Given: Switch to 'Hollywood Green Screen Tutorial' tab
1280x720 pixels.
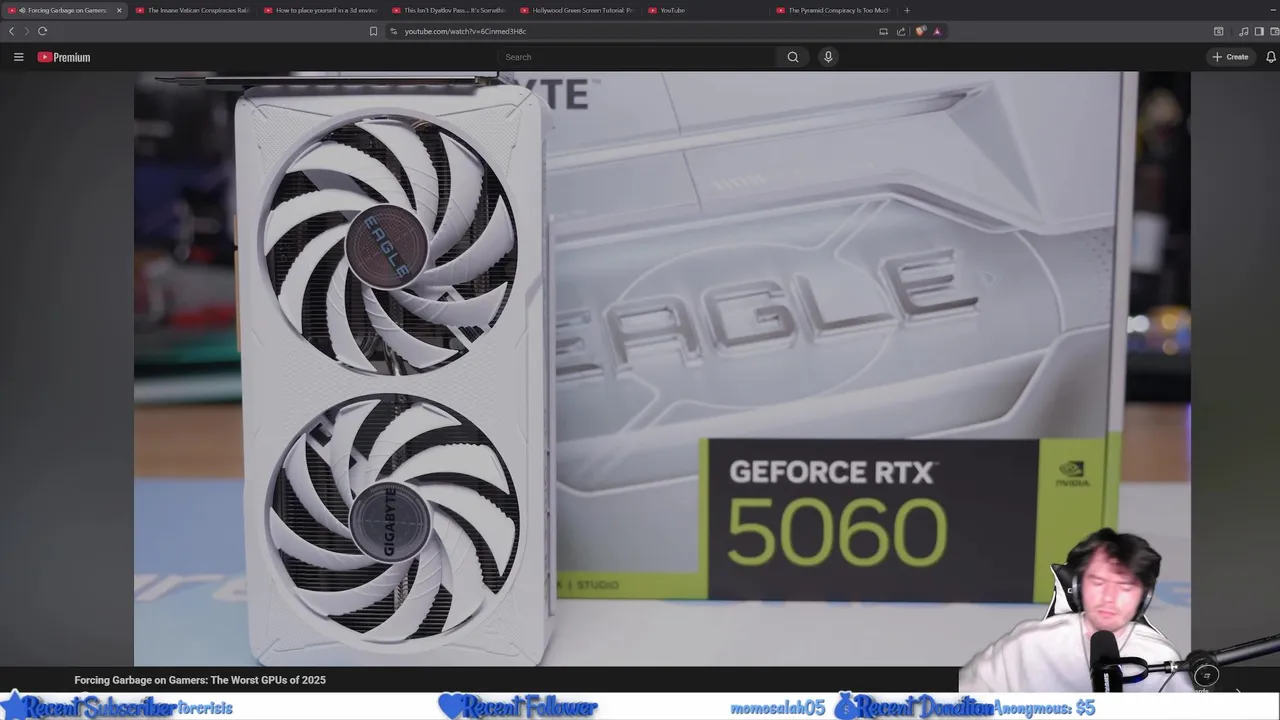Looking at the screenshot, I should (577, 10).
